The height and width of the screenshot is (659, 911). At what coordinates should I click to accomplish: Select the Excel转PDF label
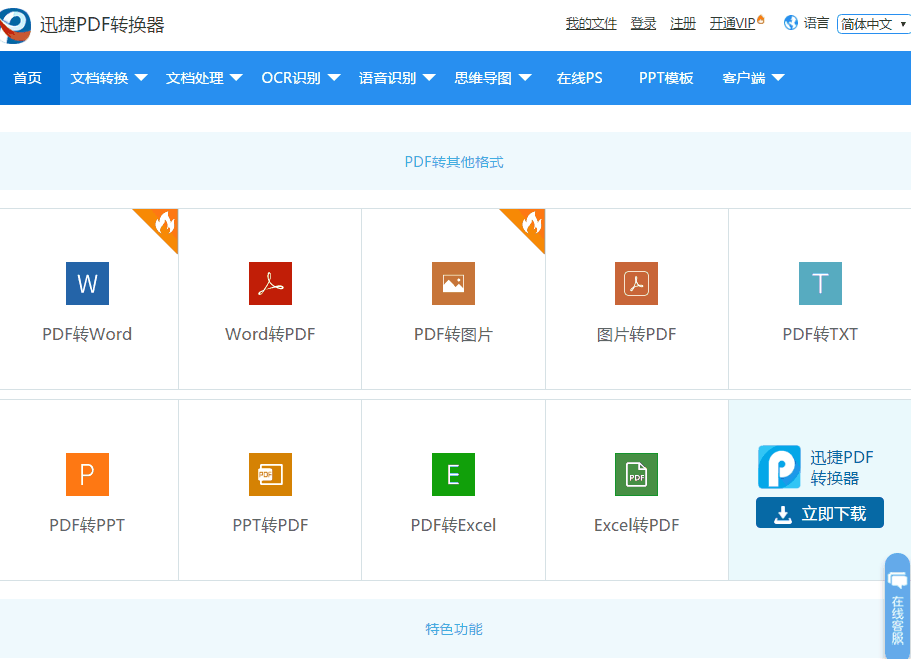636,525
